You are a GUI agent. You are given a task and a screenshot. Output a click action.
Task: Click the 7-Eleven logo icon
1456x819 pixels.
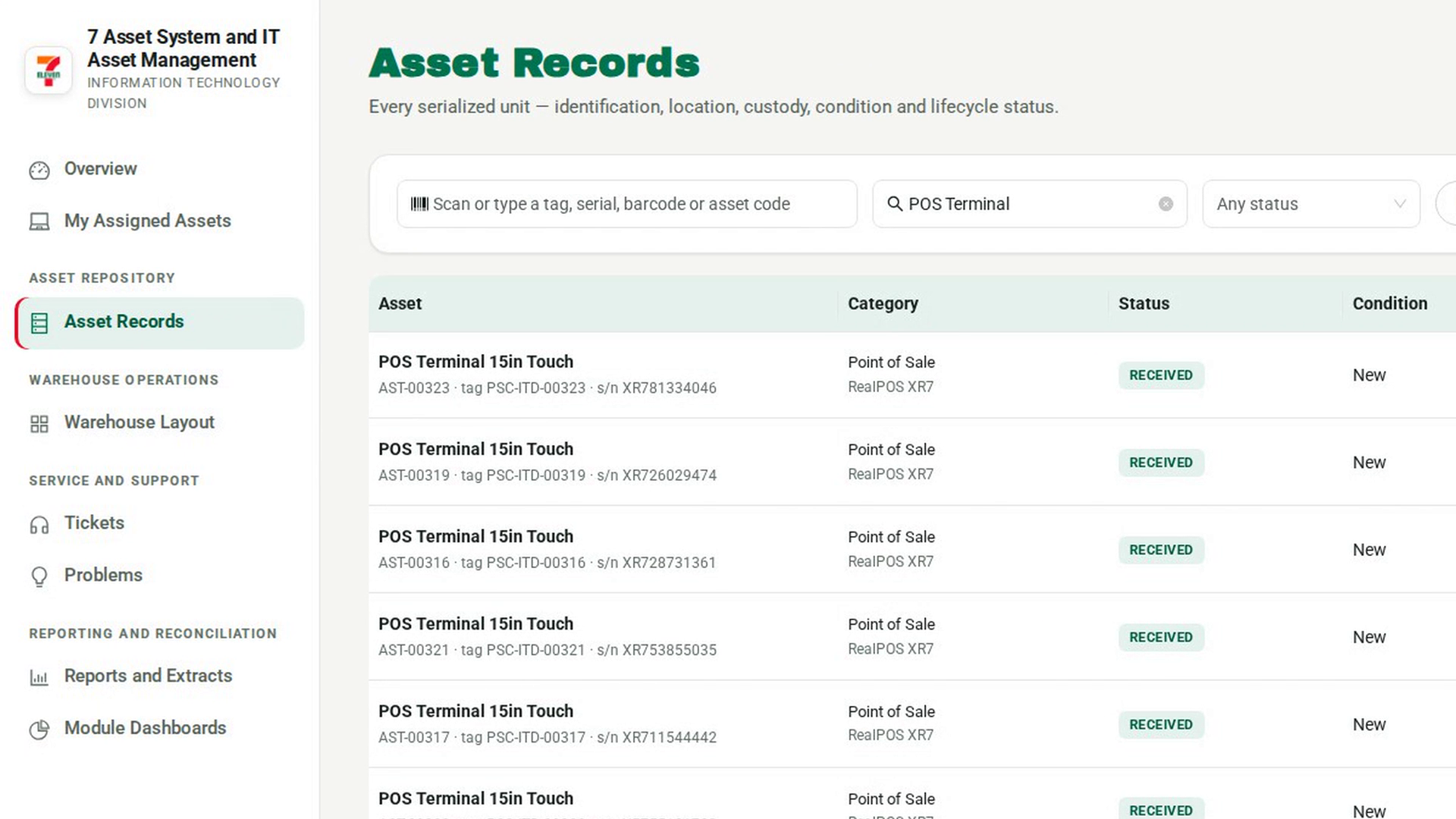coord(49,71)
